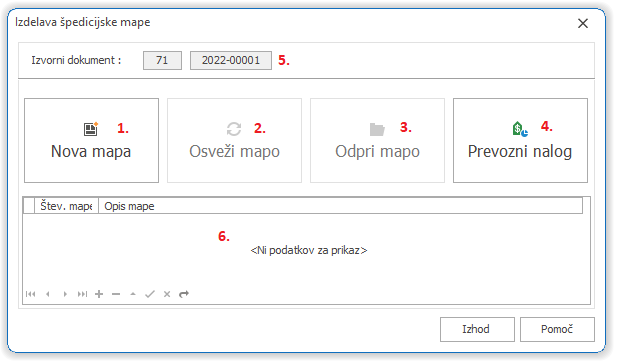
Task: Go to last record in grid navigator
Action: (x=82, y=294)
